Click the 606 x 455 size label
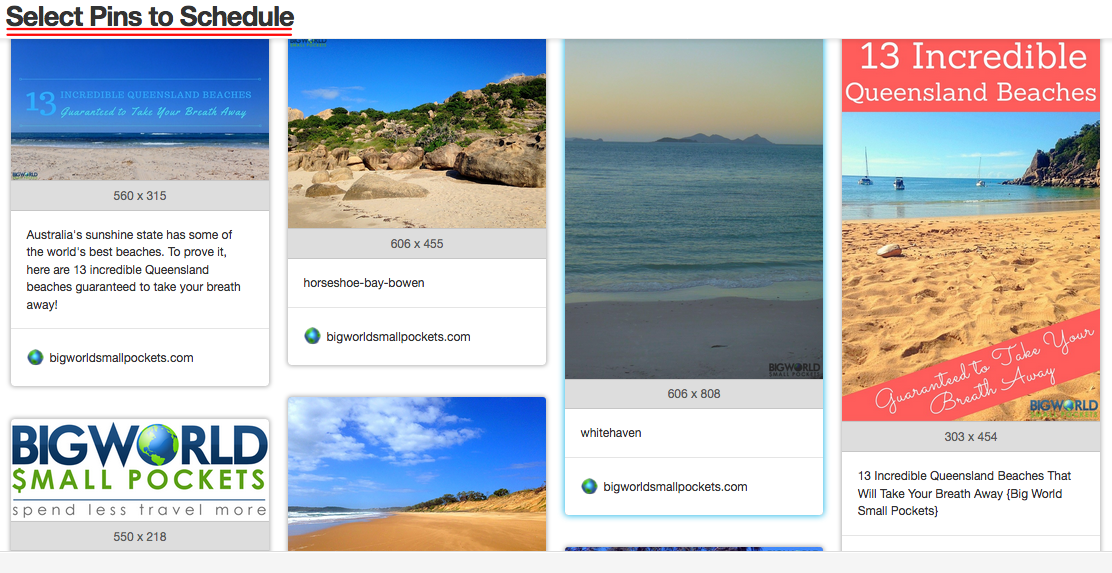This screenshot has height=573, width=1112. click(x=417, y=244)
